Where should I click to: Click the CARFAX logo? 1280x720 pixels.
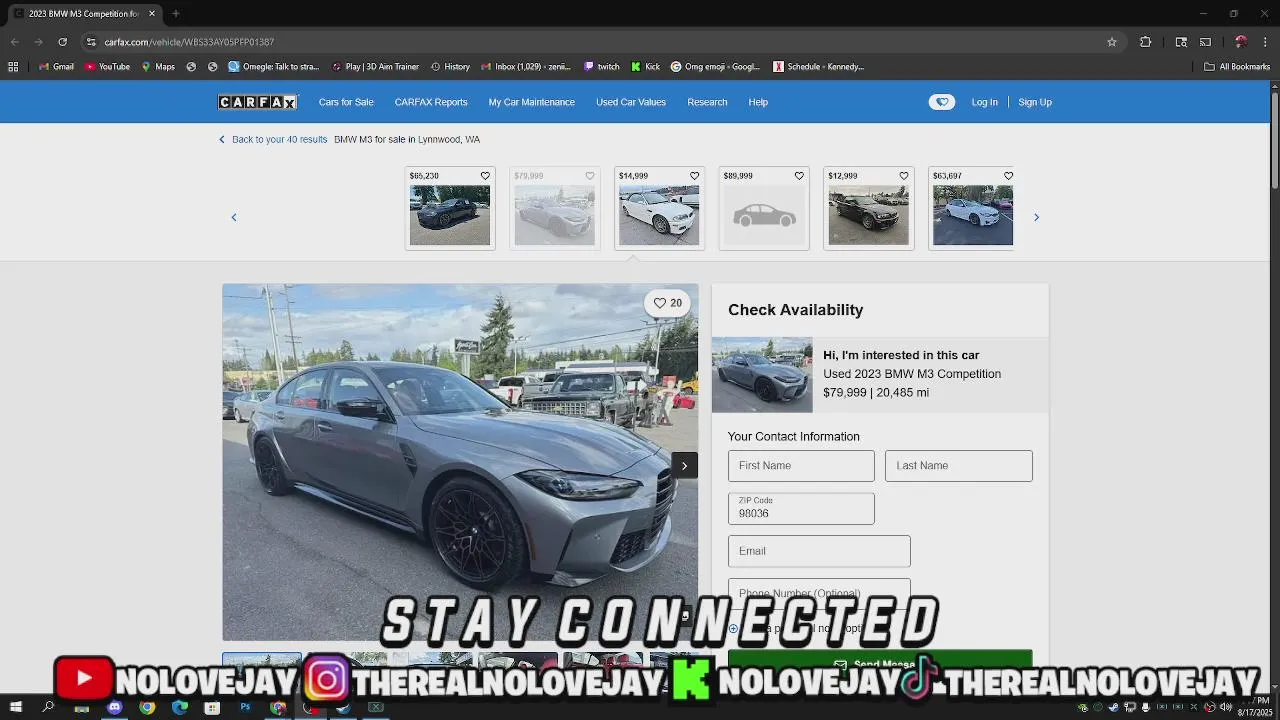pos(258,102)
